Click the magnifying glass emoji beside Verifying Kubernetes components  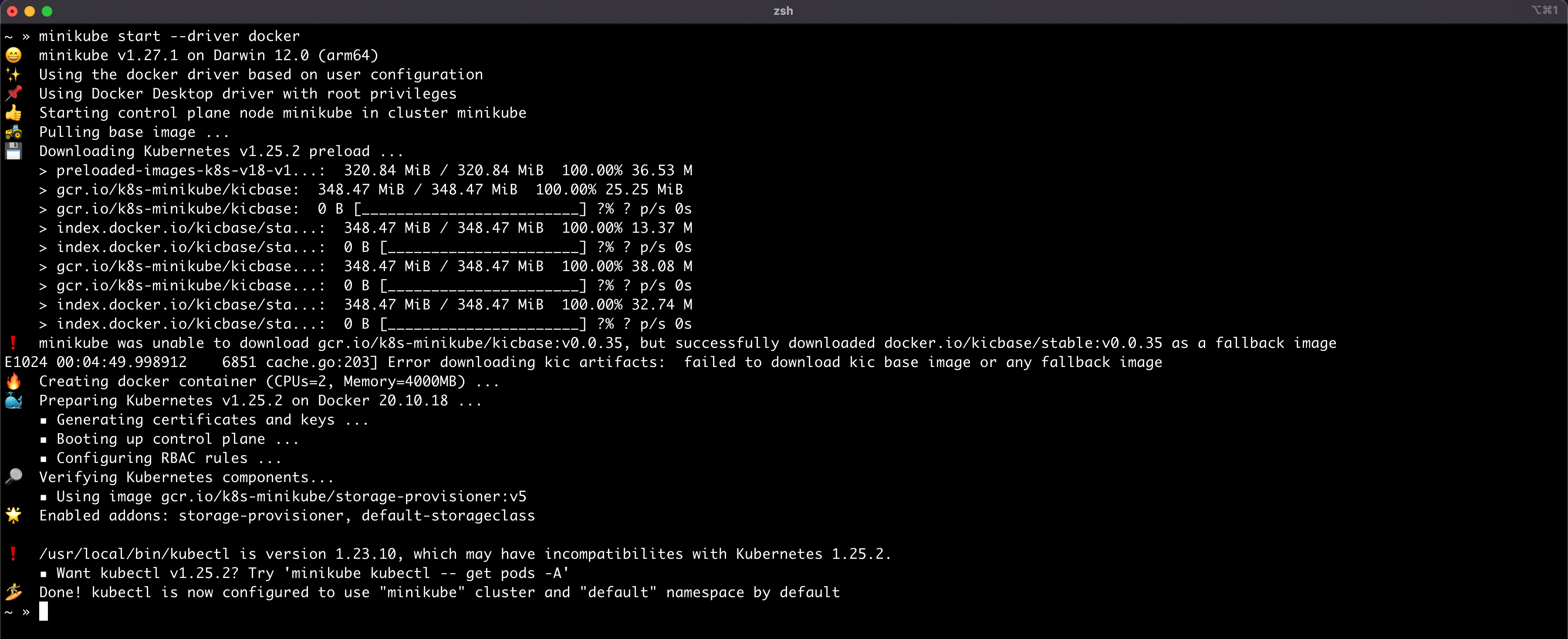pos(14,477)
